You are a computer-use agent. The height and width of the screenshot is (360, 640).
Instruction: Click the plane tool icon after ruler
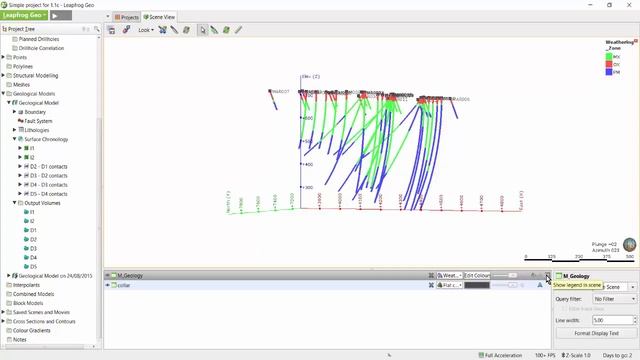tap(187, 30)
